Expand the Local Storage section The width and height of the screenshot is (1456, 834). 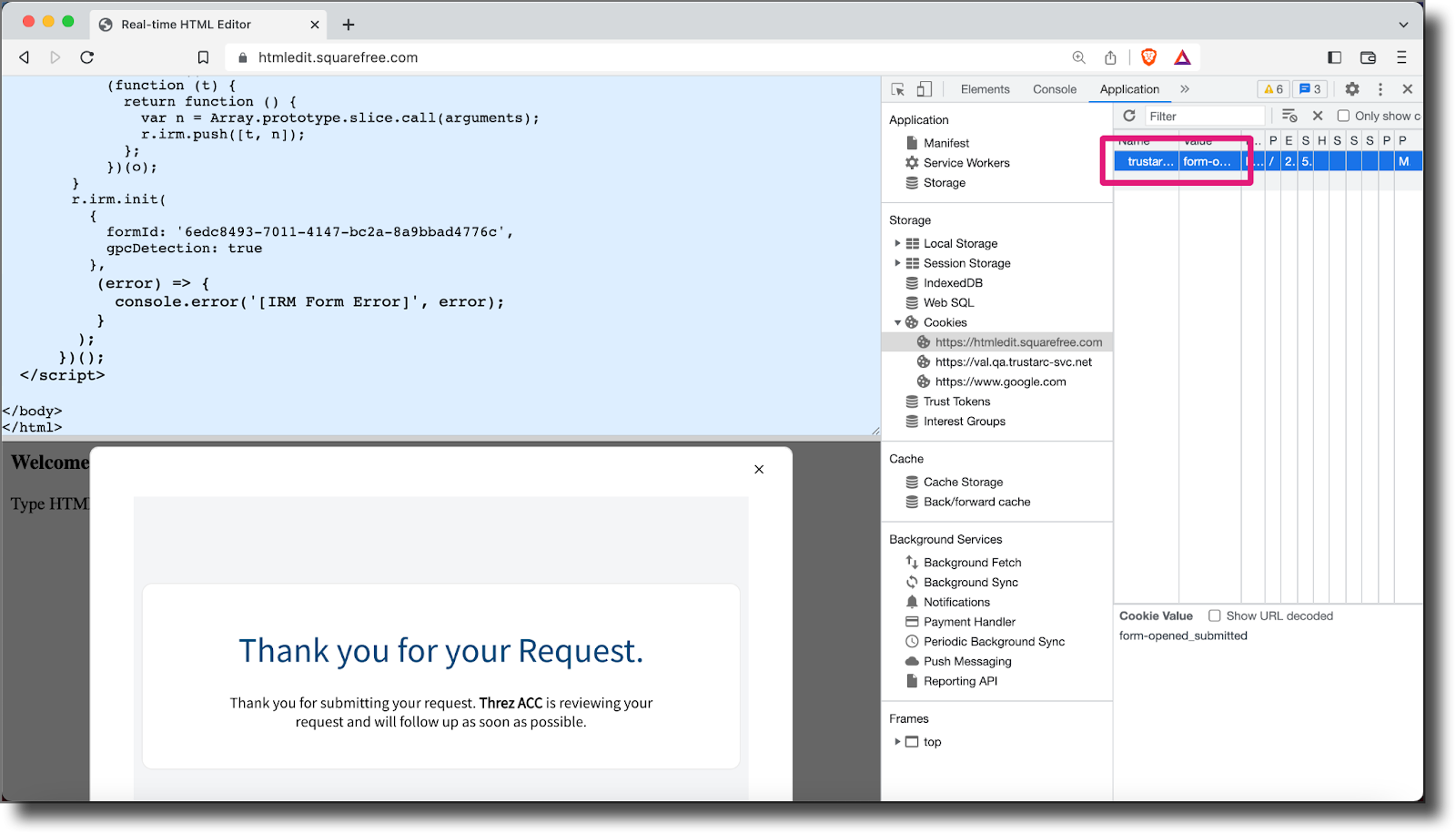point(898,243)
